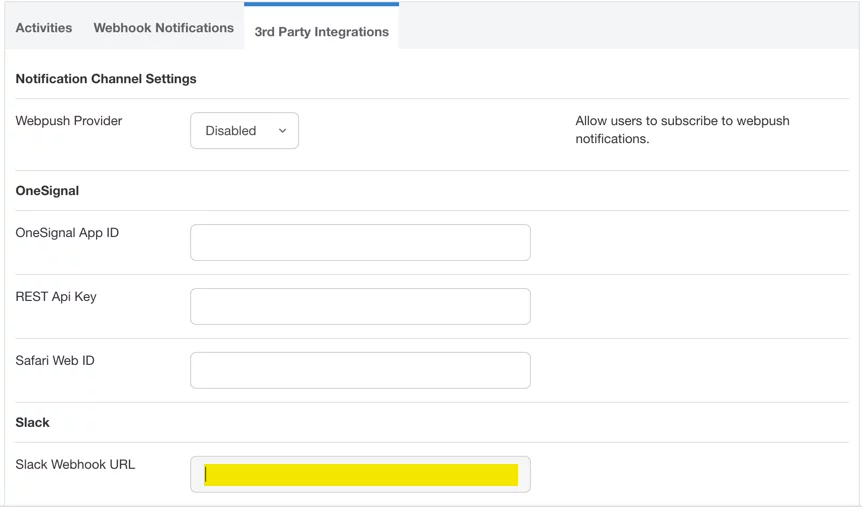Click the Slack Webhook URL label

point(75,465)
